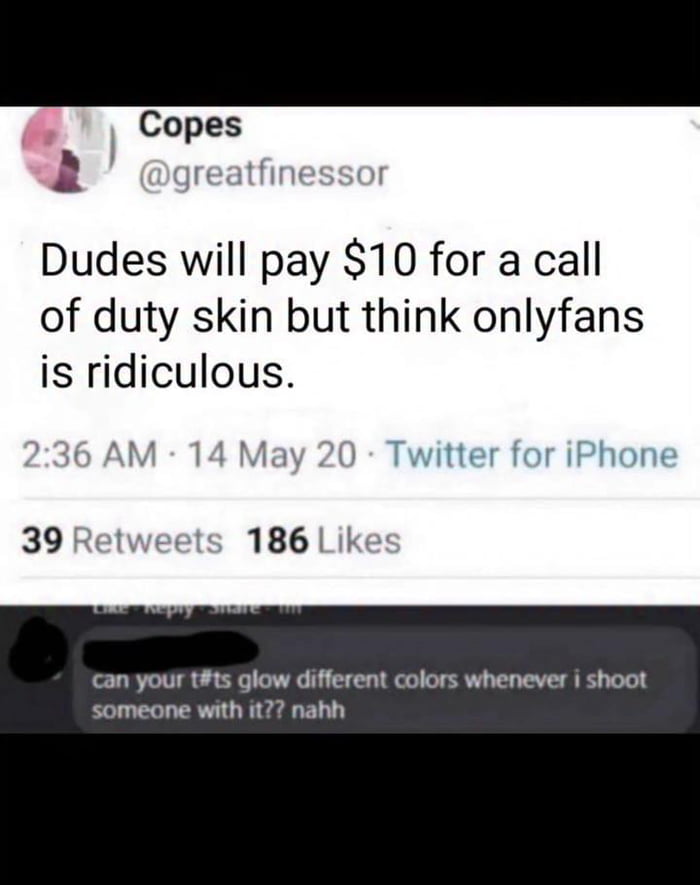Click the 14 May 20 date

pyautogui.click(x=272, y=455)
